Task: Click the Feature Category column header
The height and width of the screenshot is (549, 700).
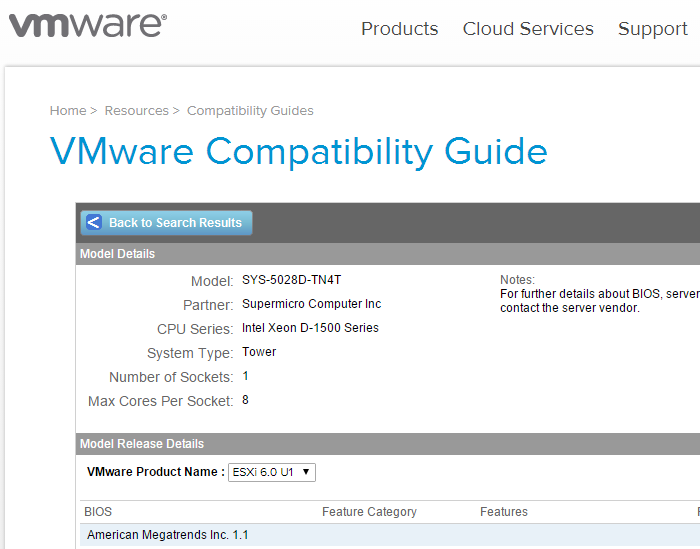Action: click(369, 512)
